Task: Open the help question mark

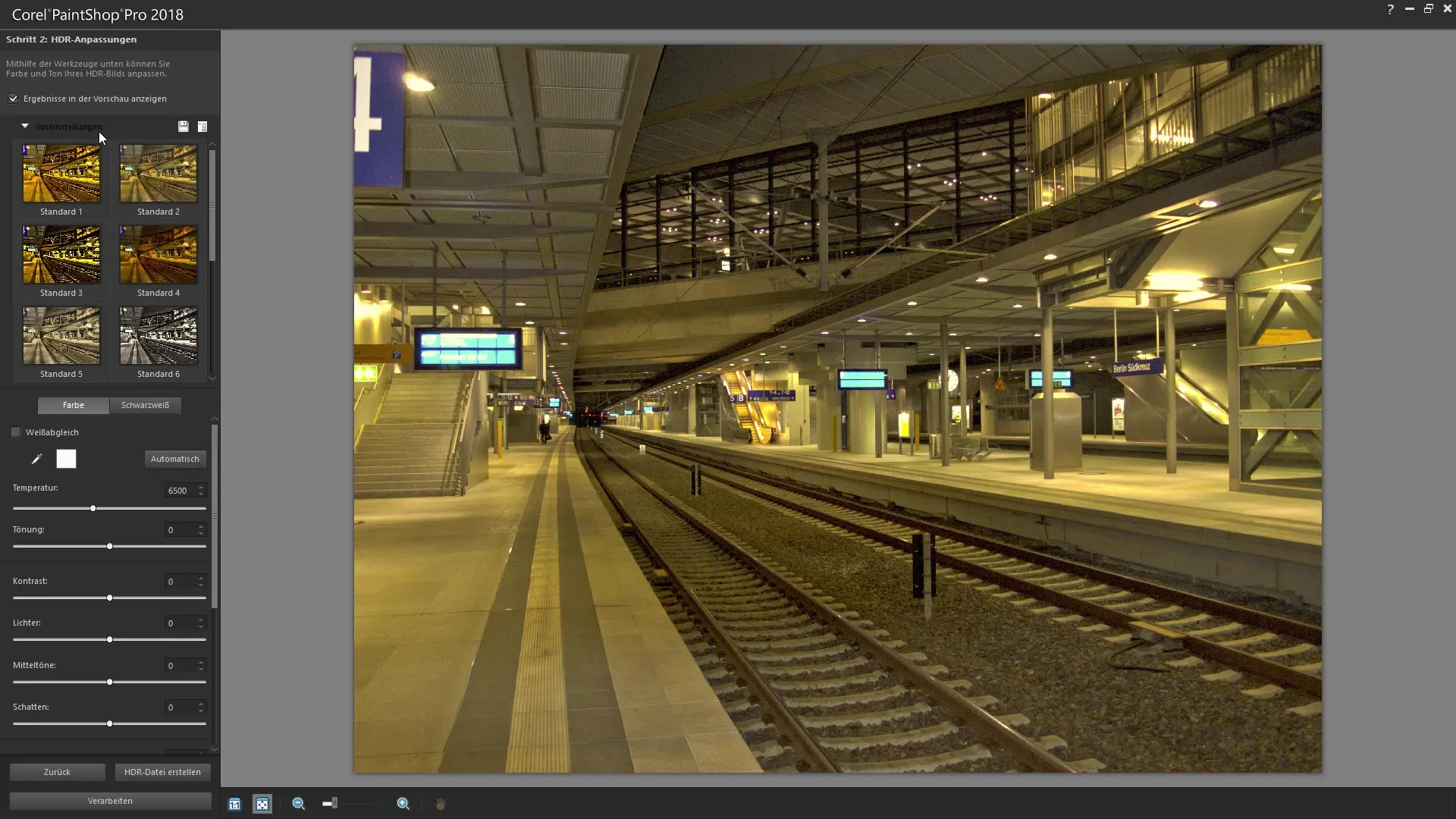Action: pos(1390,9)
